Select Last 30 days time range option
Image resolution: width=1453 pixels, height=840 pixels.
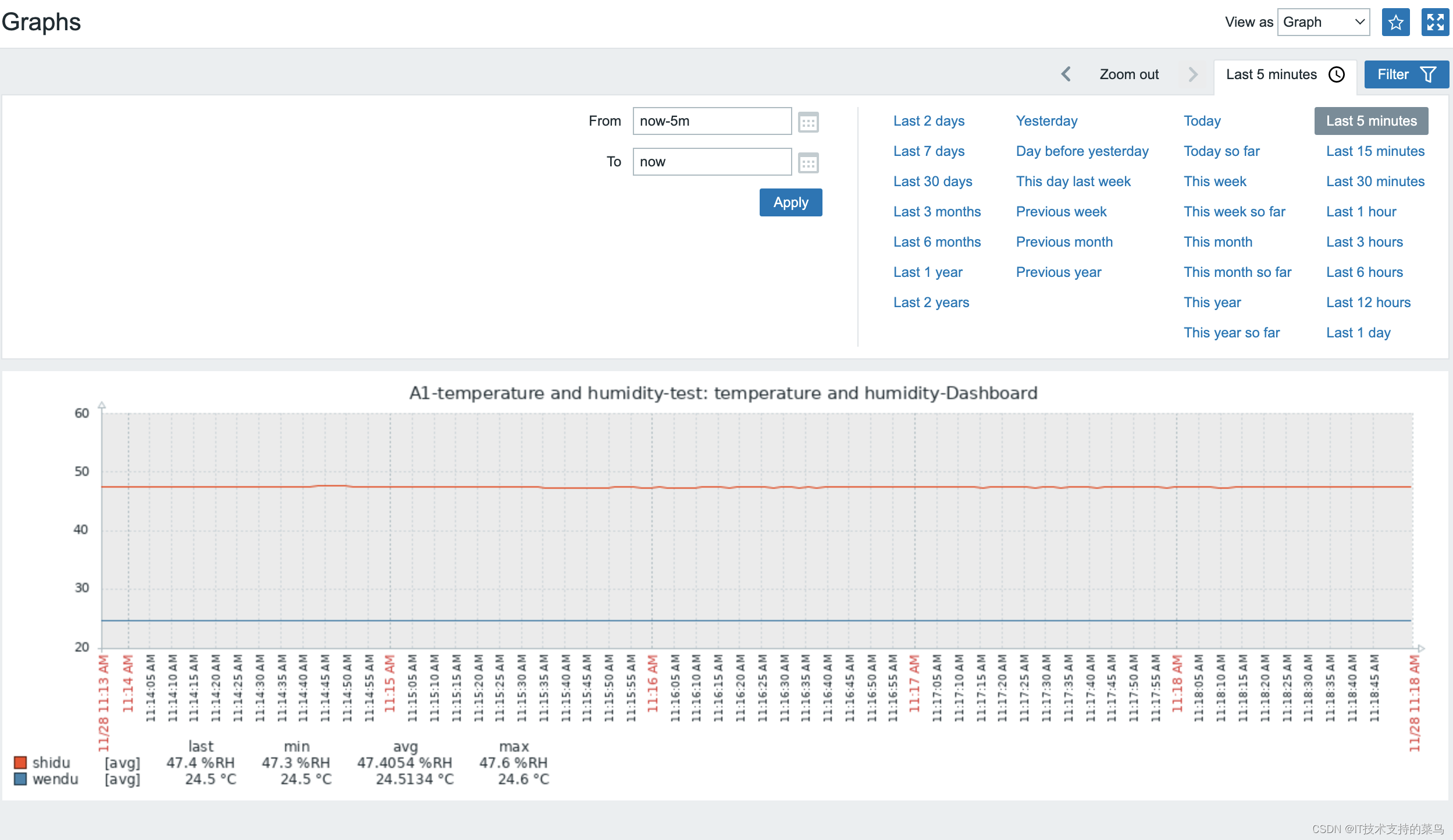933,181
